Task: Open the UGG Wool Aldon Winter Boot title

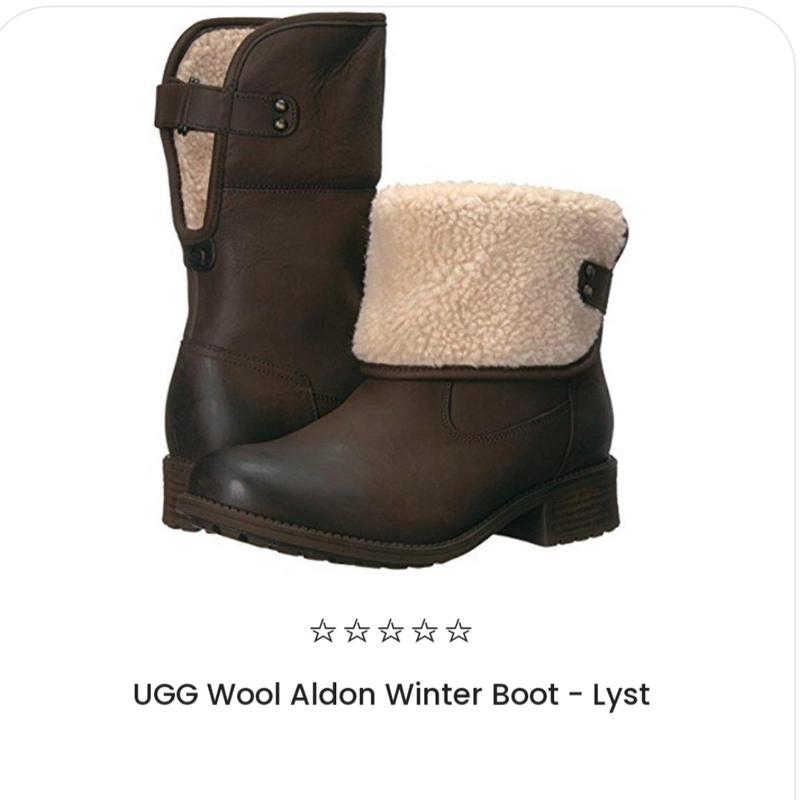Action: (x=391, y=695)
